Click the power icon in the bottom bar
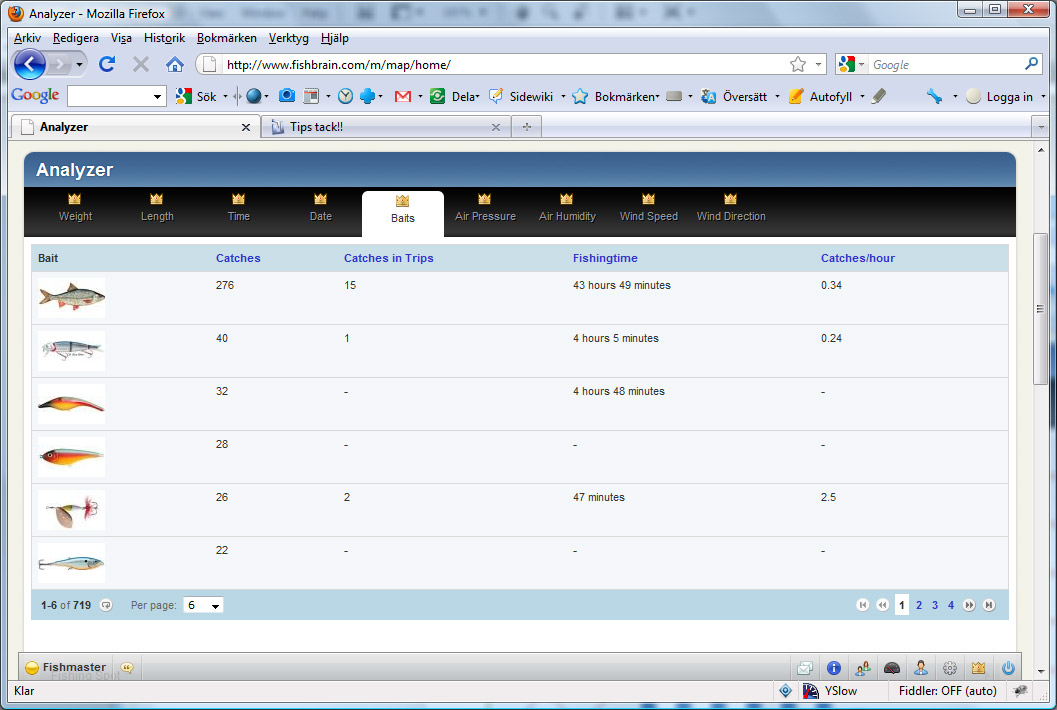The width and height of the screenshot is (1057, 710). (x=1008, y=668)
